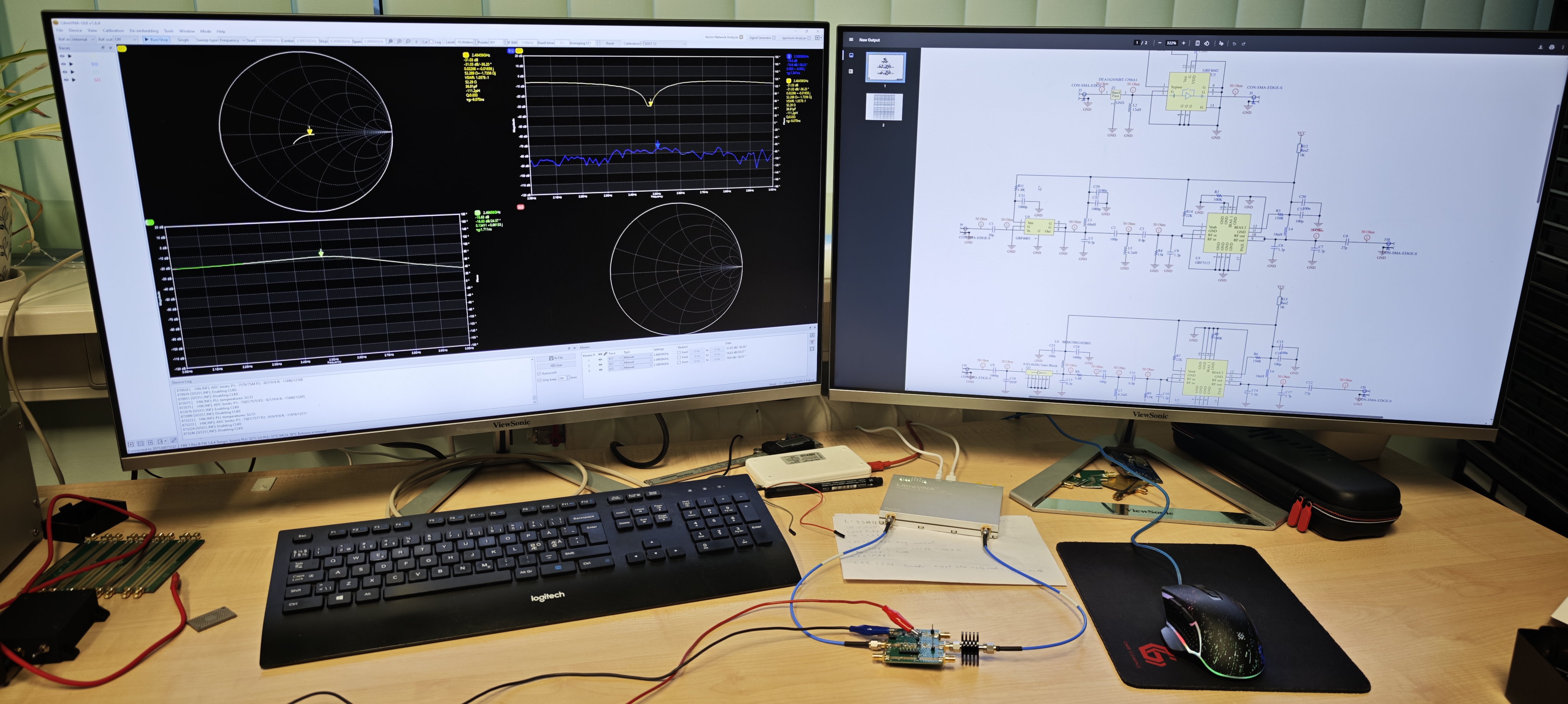Toggle the Log sweep checkbox
The width and height of the screenshot is (1568, 704).
pos(431,42)
